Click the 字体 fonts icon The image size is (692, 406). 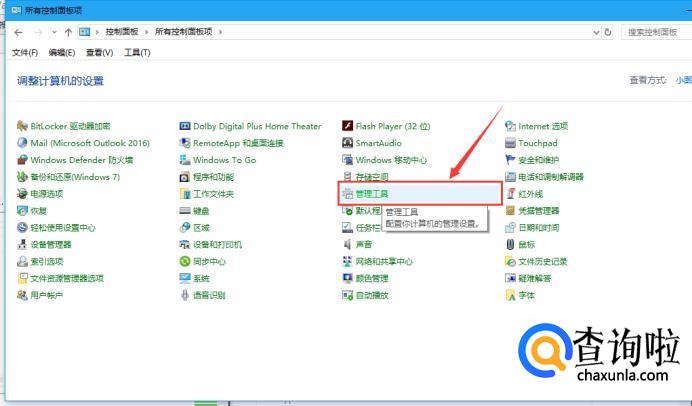click(x=511, y=295)
